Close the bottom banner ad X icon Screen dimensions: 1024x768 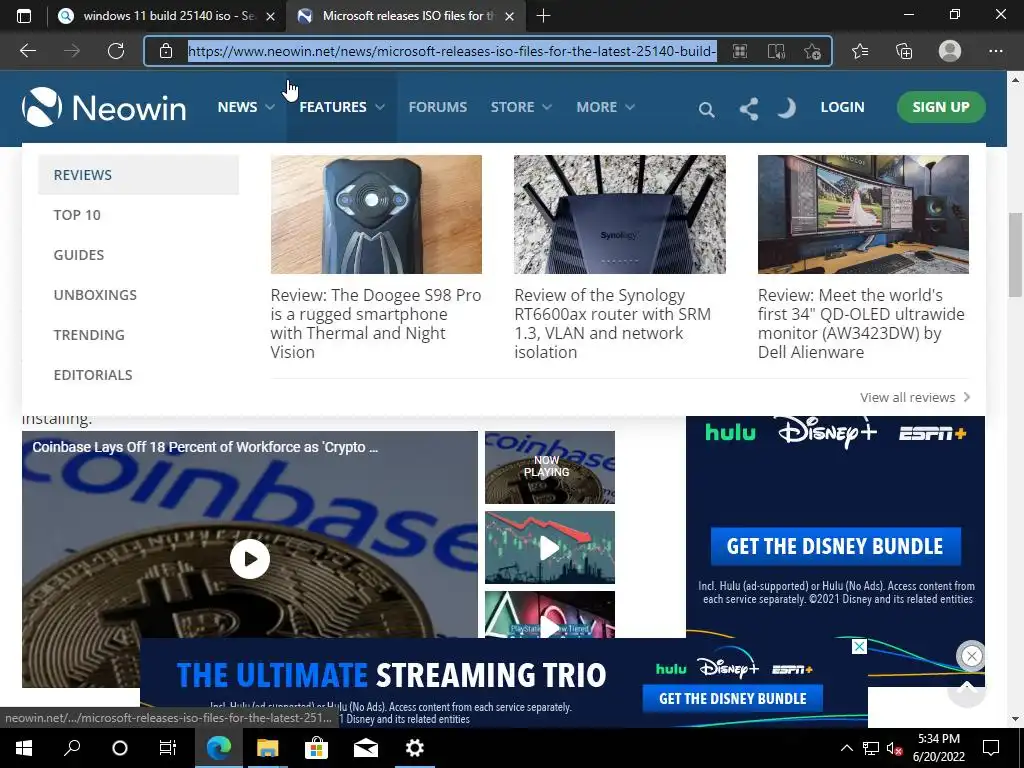(x=859, y=647)
